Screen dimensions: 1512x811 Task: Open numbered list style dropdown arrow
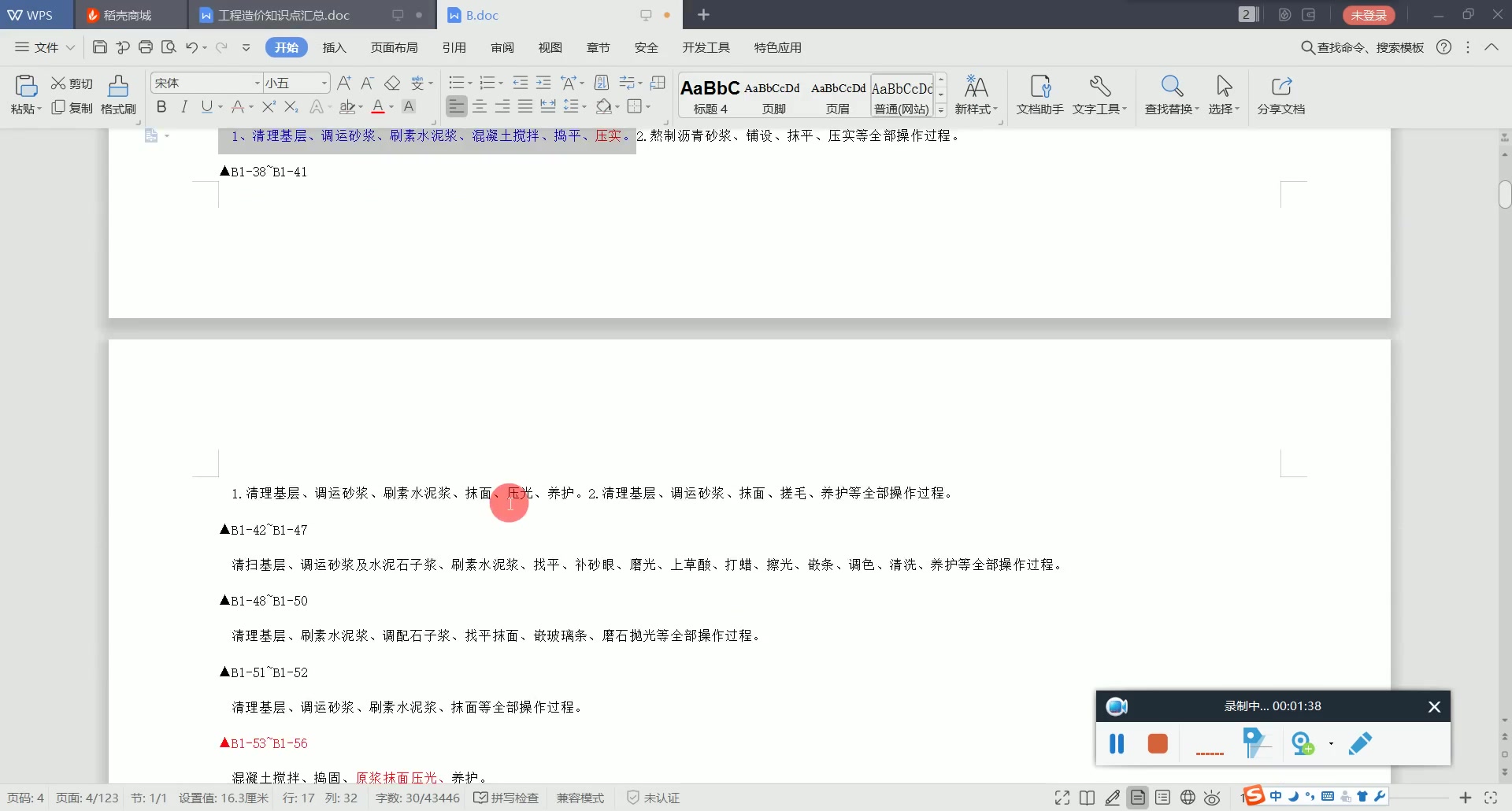501,83
